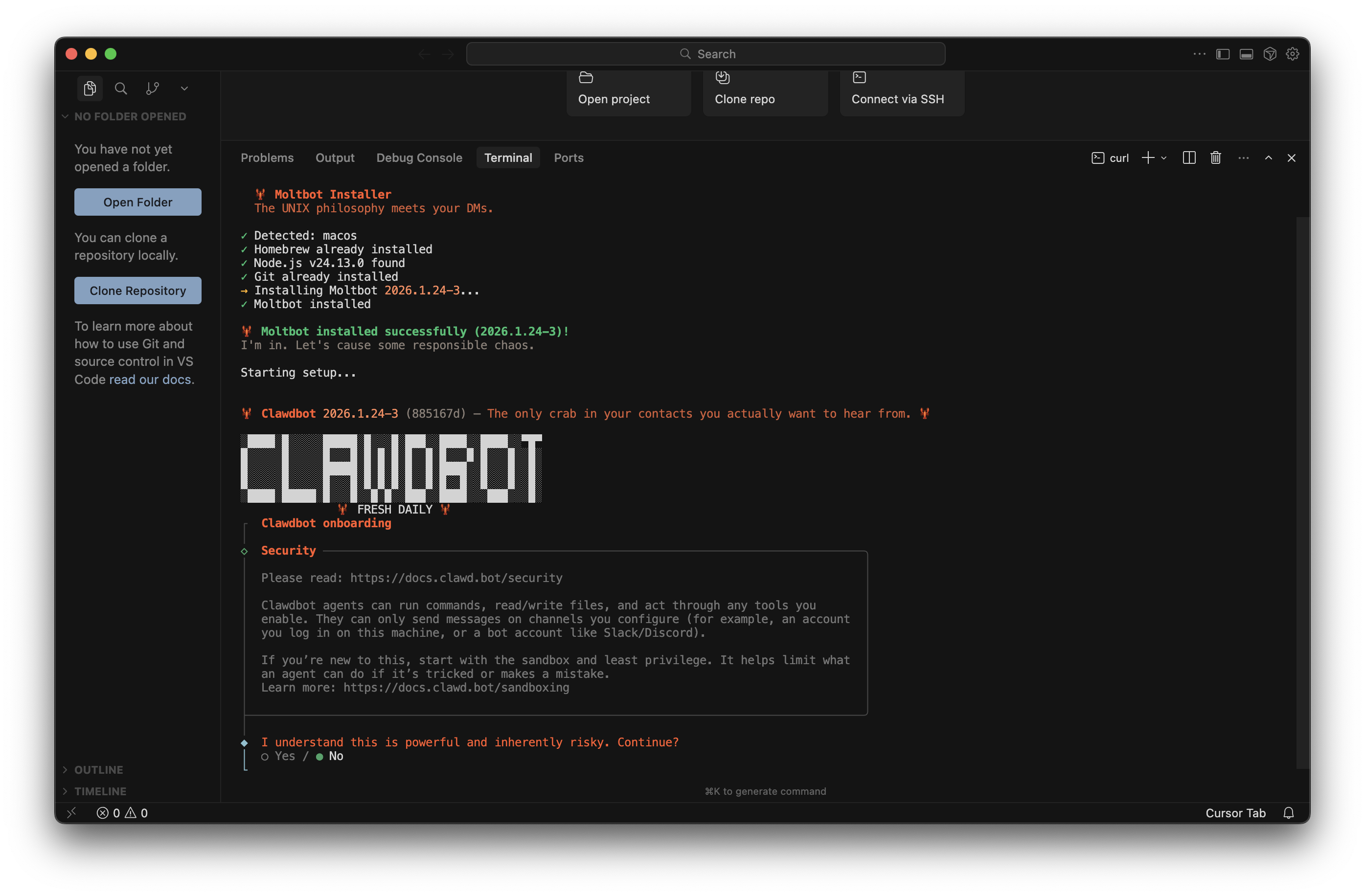Click 'Starting setup...' terminal line

point(298,373)
